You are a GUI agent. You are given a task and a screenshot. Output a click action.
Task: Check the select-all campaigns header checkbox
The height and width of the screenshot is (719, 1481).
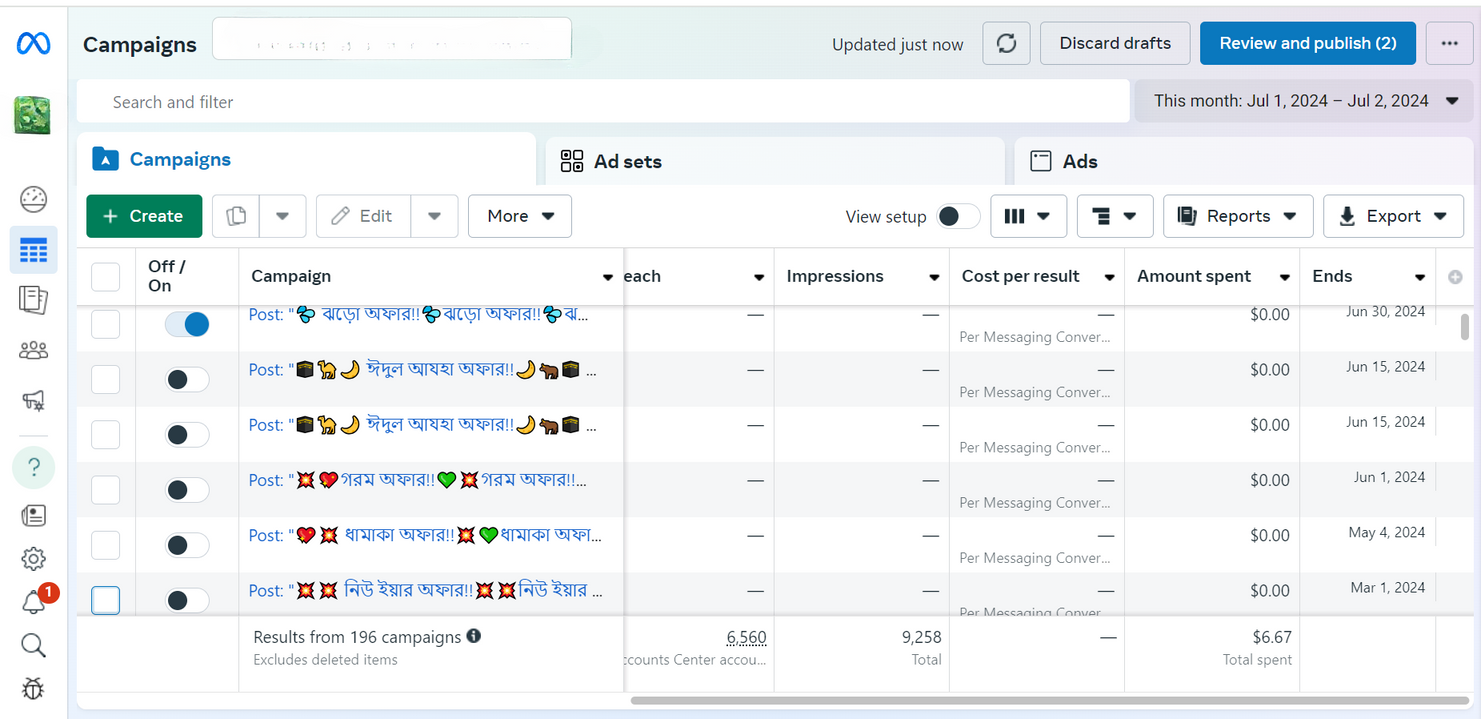point(105,277)
